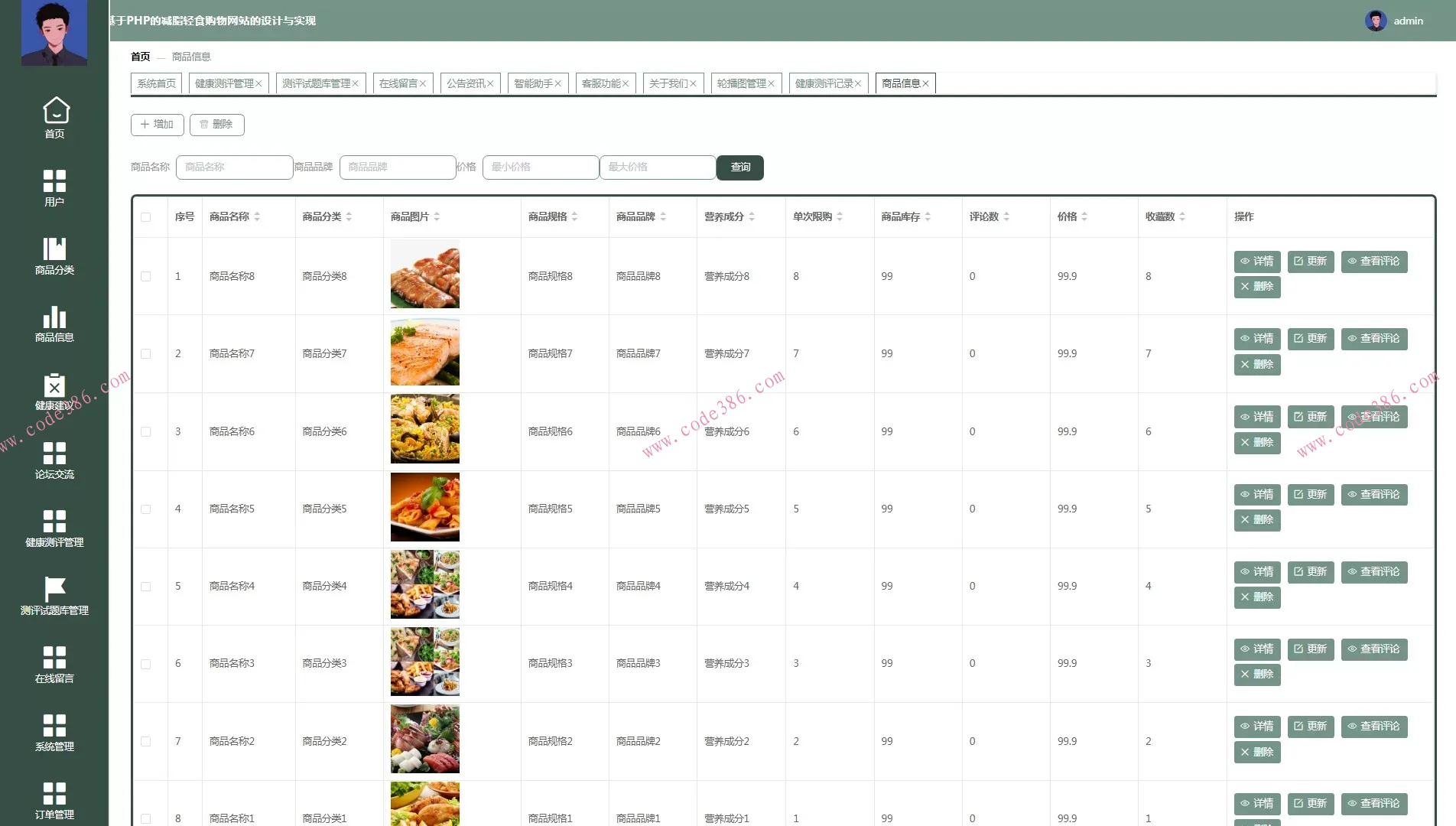Click the 增加 add button
Screen dimensions: 1456x826
tap(157, 125)
